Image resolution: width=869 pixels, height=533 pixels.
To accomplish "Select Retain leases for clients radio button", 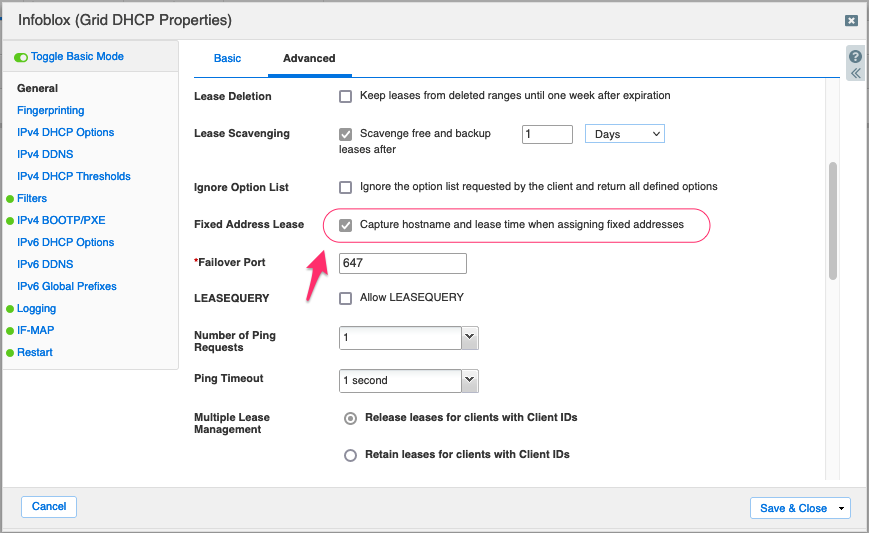I will point(350,455).
